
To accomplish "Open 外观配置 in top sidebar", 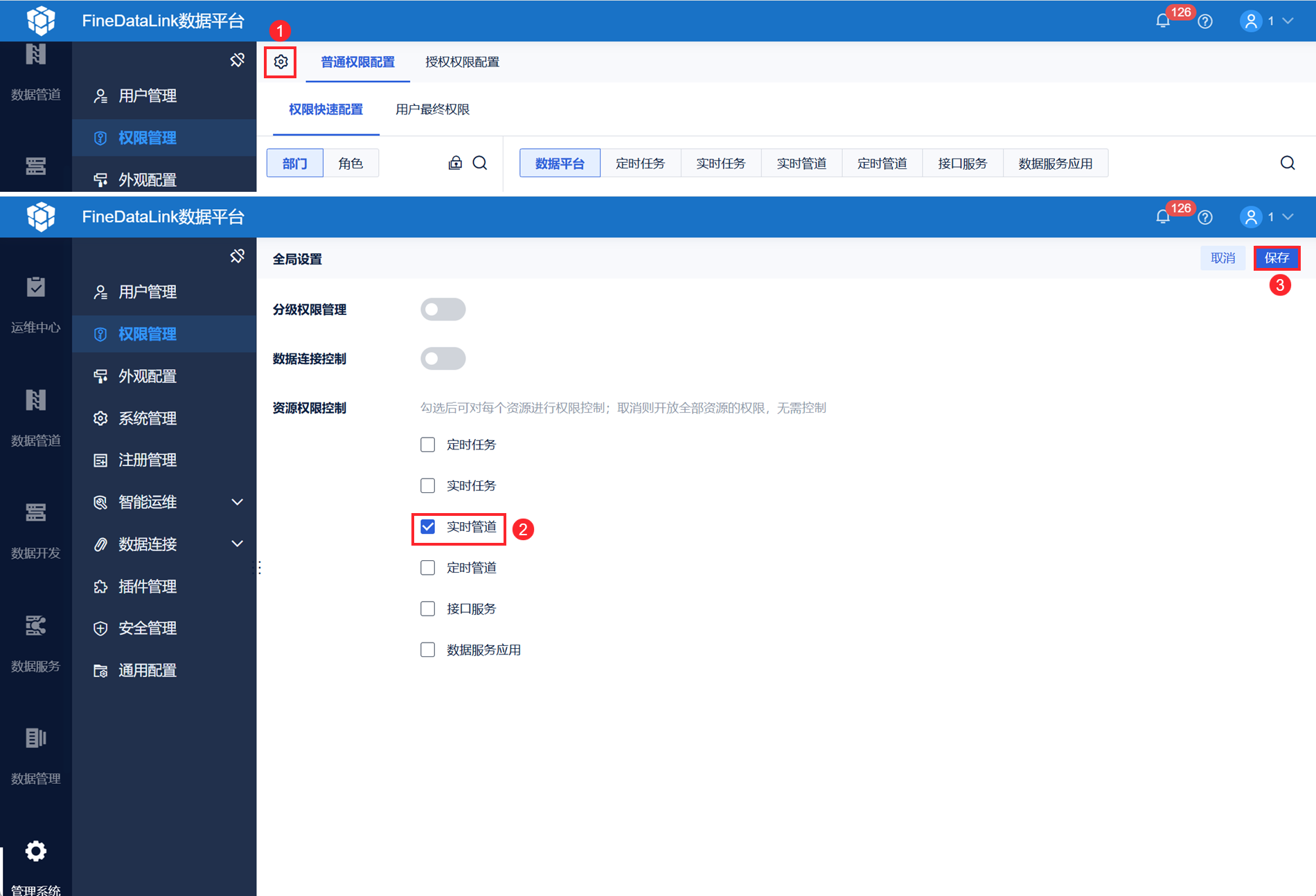I will tap(164, 179).
